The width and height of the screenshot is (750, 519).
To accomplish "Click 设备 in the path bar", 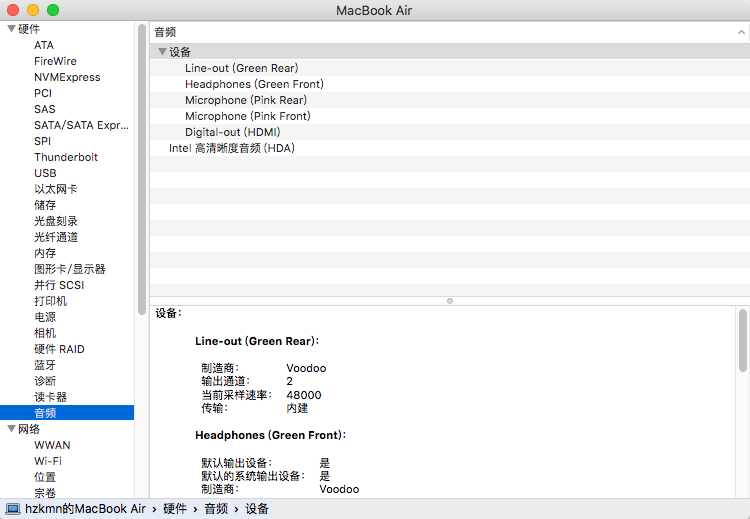I will (257, 509).
